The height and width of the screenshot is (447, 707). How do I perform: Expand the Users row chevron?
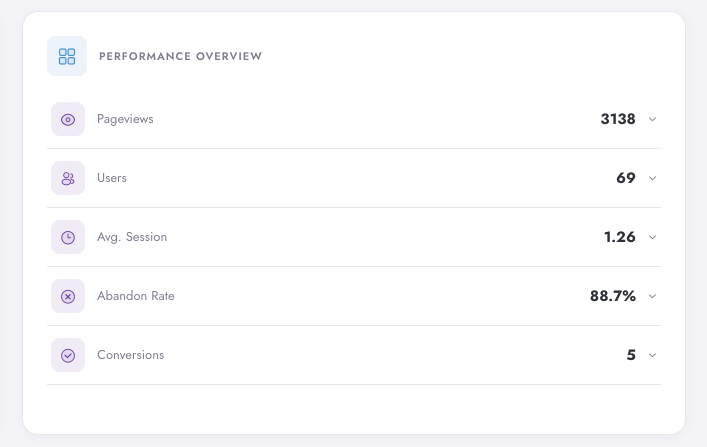tap(652, 178)
